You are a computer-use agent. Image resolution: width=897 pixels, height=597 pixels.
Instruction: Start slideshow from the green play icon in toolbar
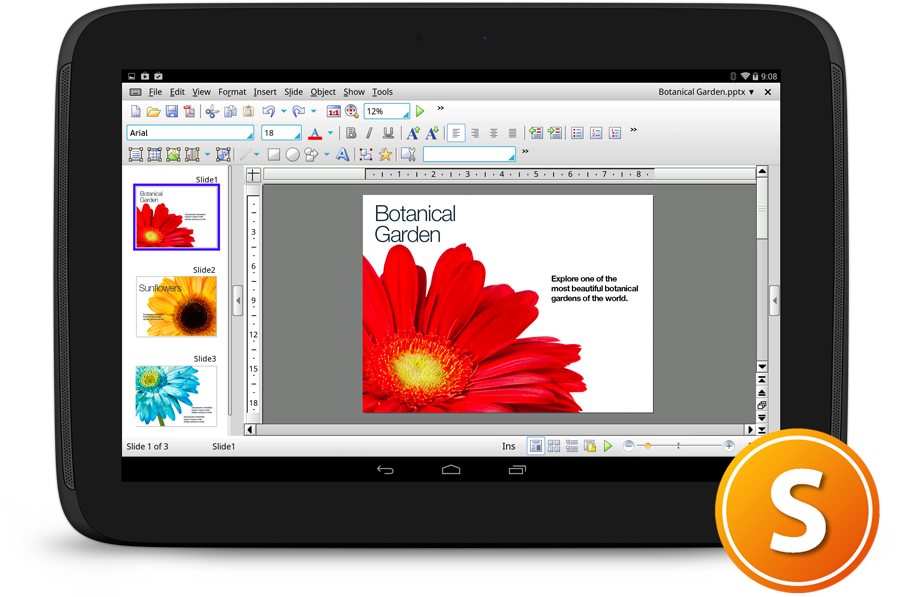pyautogui.click(x=420, y=112)
